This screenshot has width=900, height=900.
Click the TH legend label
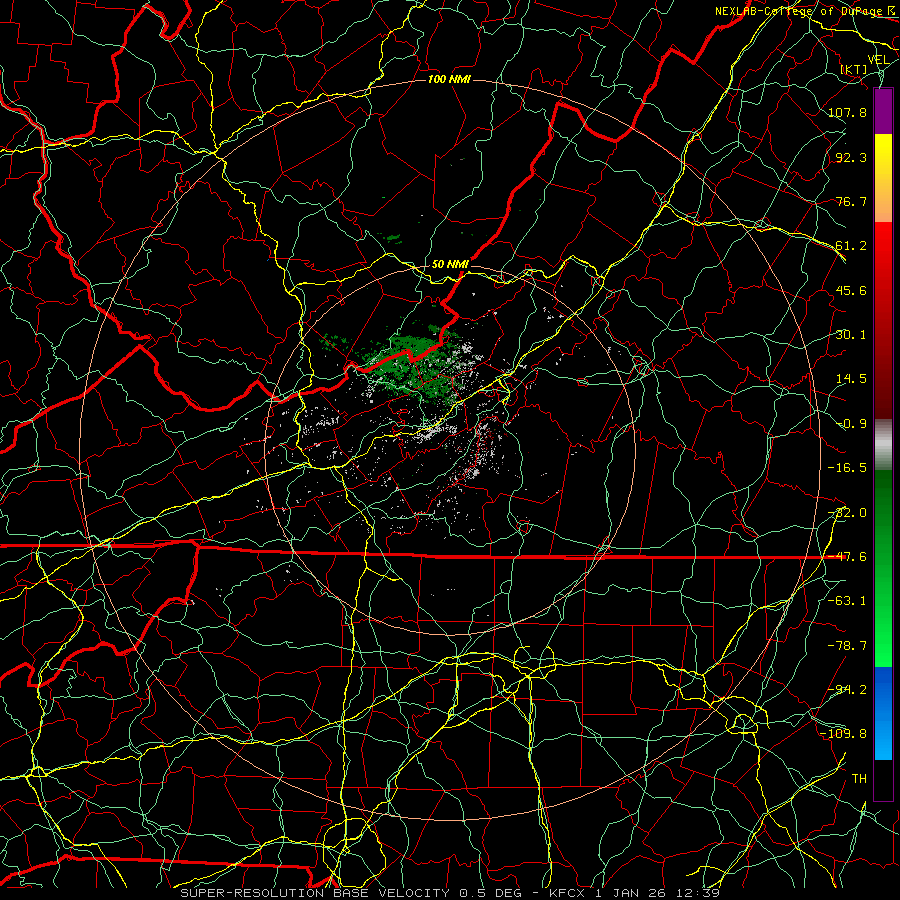[x=859, y=779]
